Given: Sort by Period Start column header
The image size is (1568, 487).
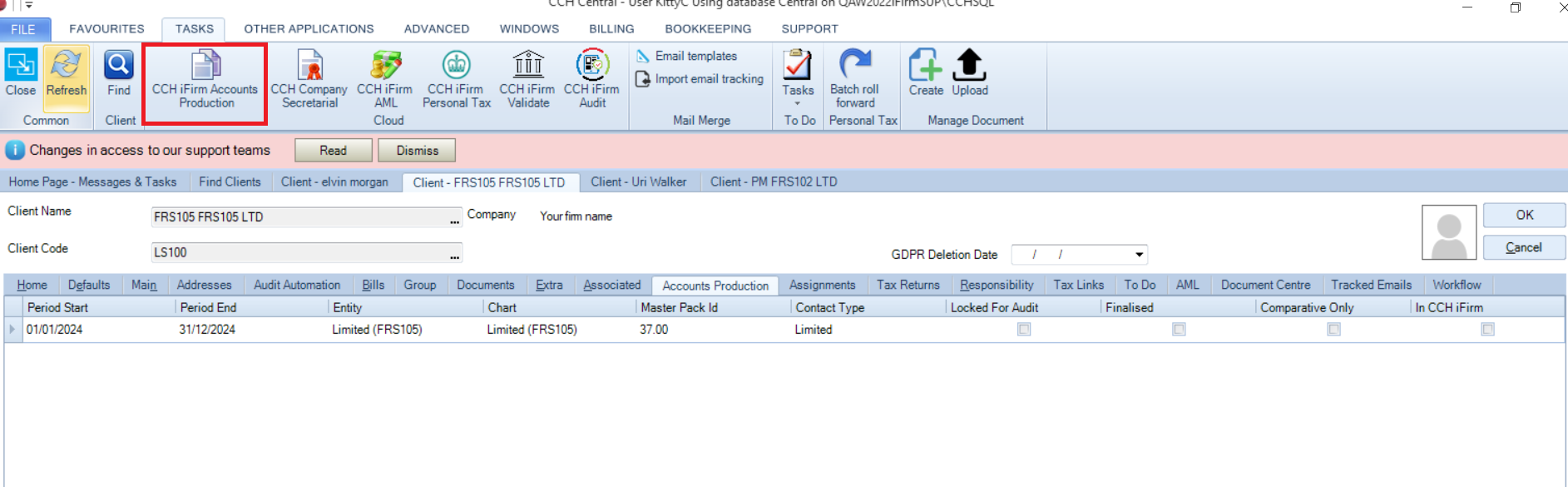Looking at the screenshot, I should pyautogui.click(x=99, y=307).
